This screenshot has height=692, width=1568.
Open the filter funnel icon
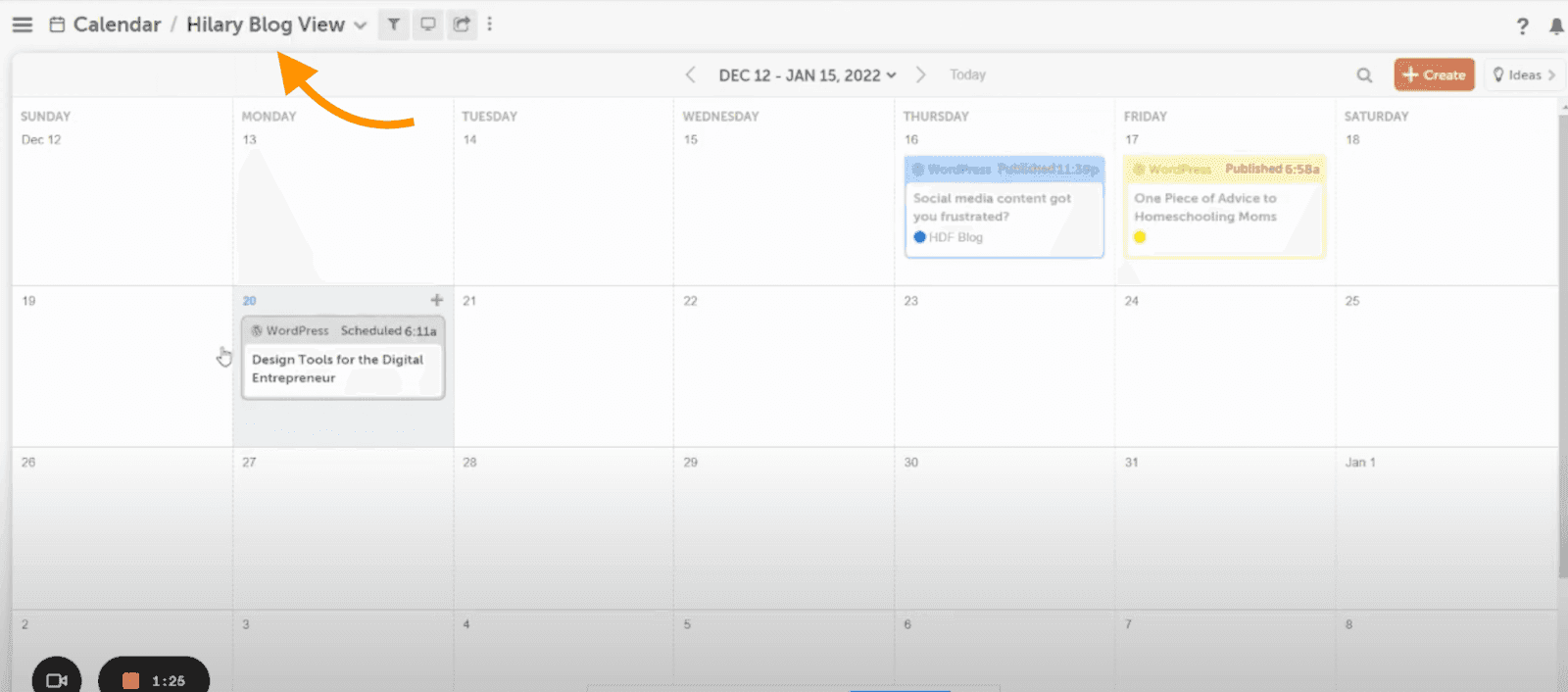point(393,25)
